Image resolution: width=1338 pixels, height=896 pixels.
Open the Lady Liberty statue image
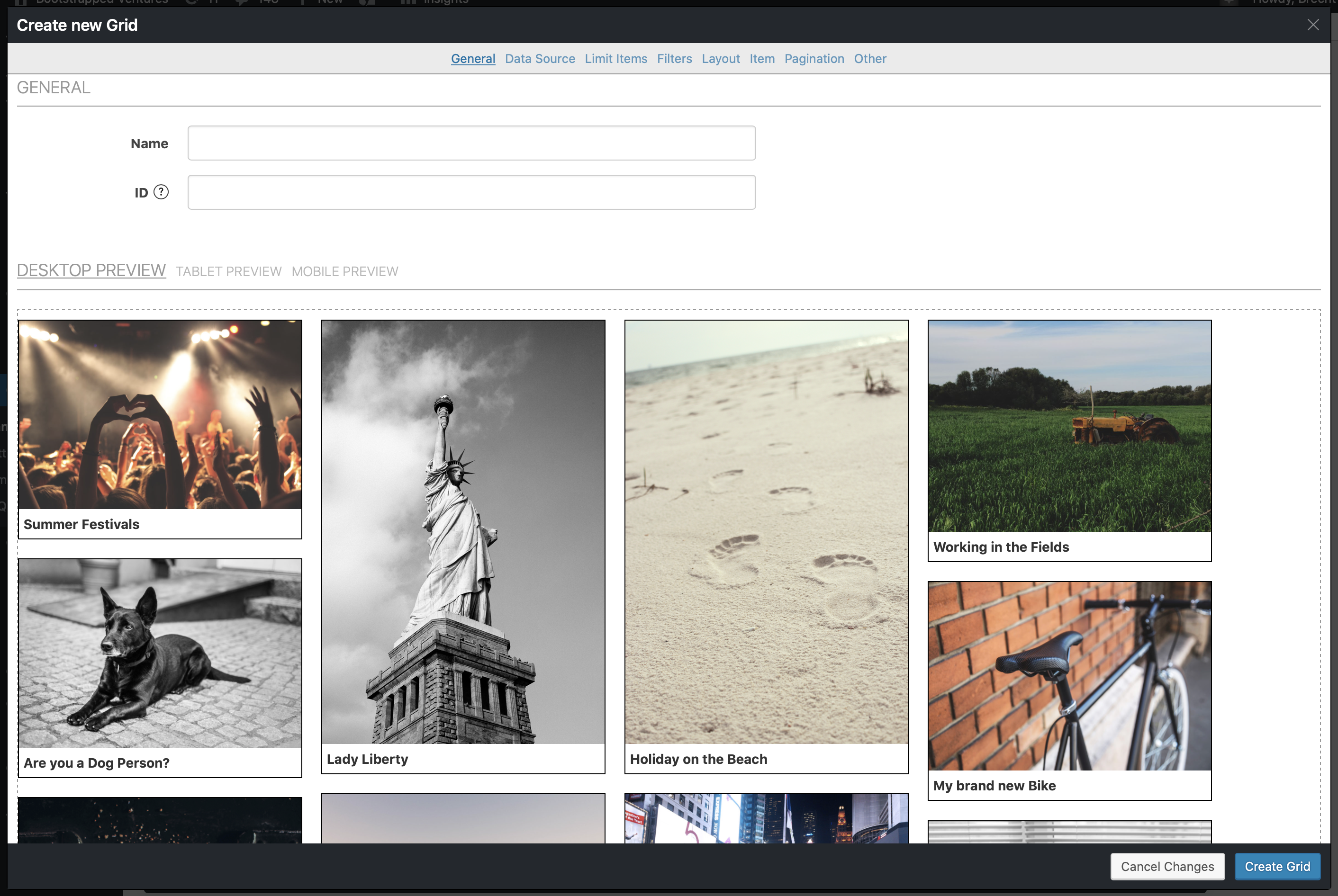(463, 532)
